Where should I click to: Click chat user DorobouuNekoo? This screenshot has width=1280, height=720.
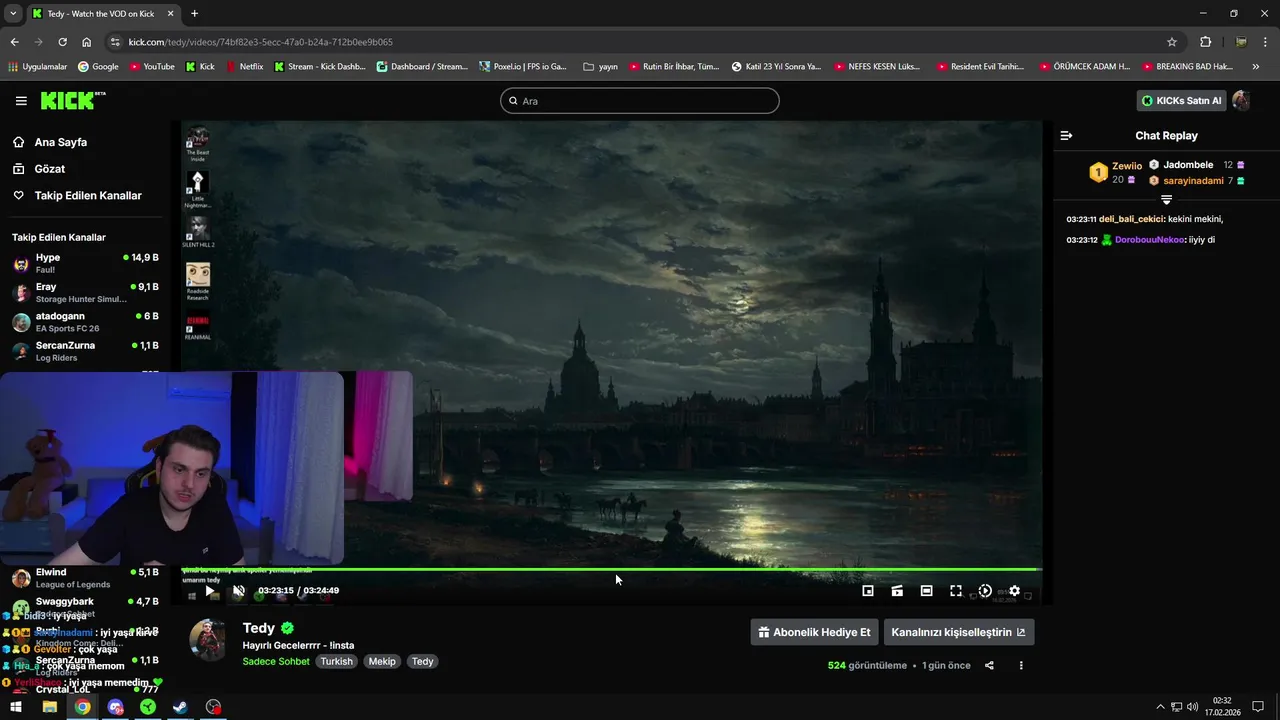coord(1149,240)
